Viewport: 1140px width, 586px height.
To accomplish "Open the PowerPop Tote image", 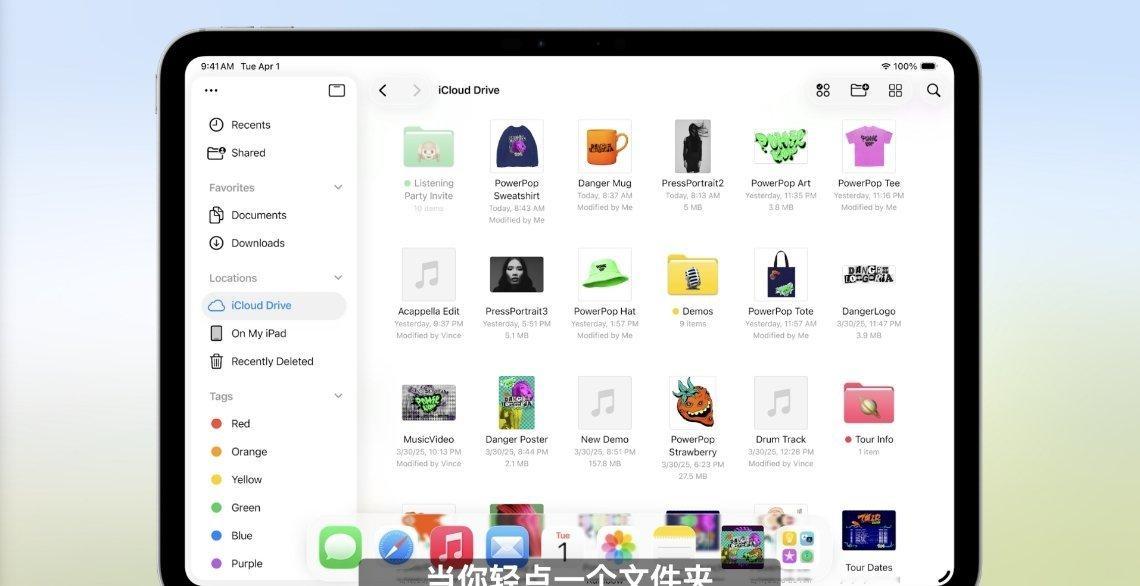I will (x=781, y=275).
